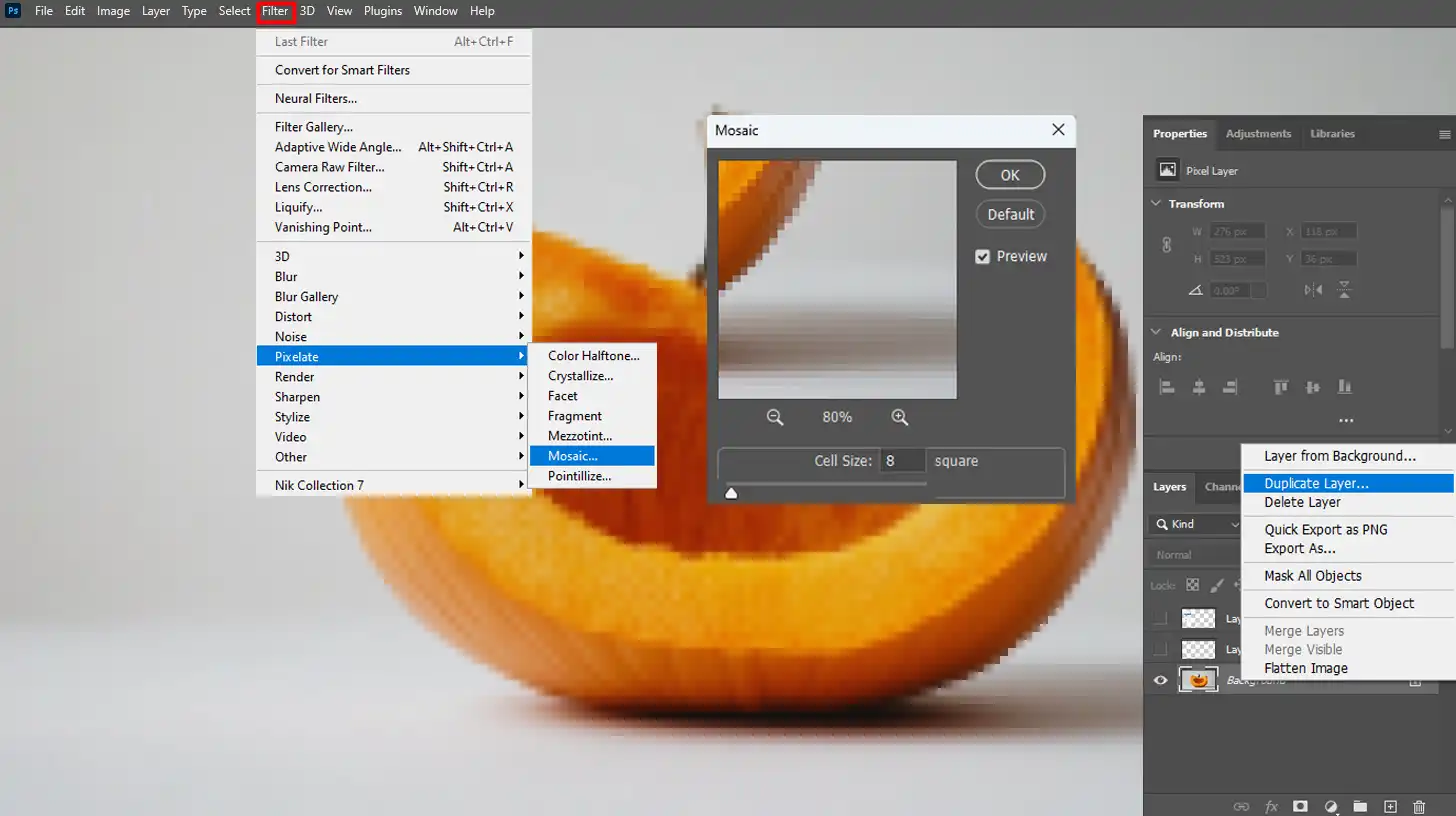Viewport: 1456px width, 816px height.
Task: Click the Mosaic preview image
Action: (837, 280)
